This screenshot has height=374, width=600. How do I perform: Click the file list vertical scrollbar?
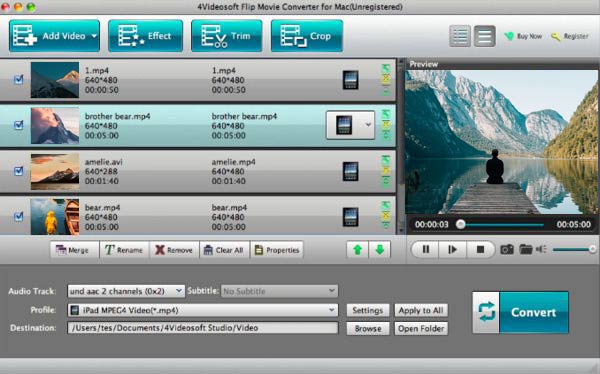[401, 146]
